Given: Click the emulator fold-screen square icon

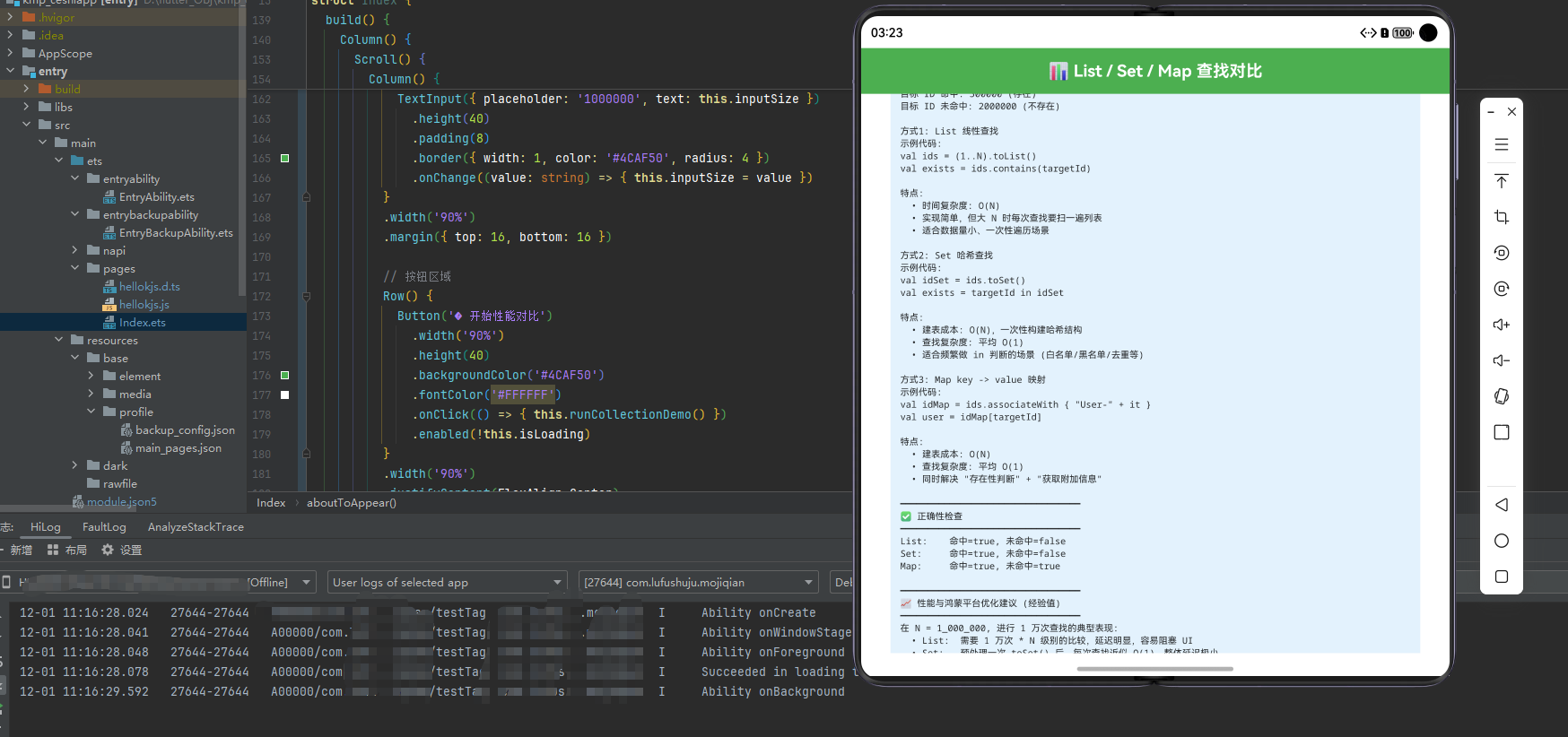Looking at the screenshot, I should tap(1502, 432).
